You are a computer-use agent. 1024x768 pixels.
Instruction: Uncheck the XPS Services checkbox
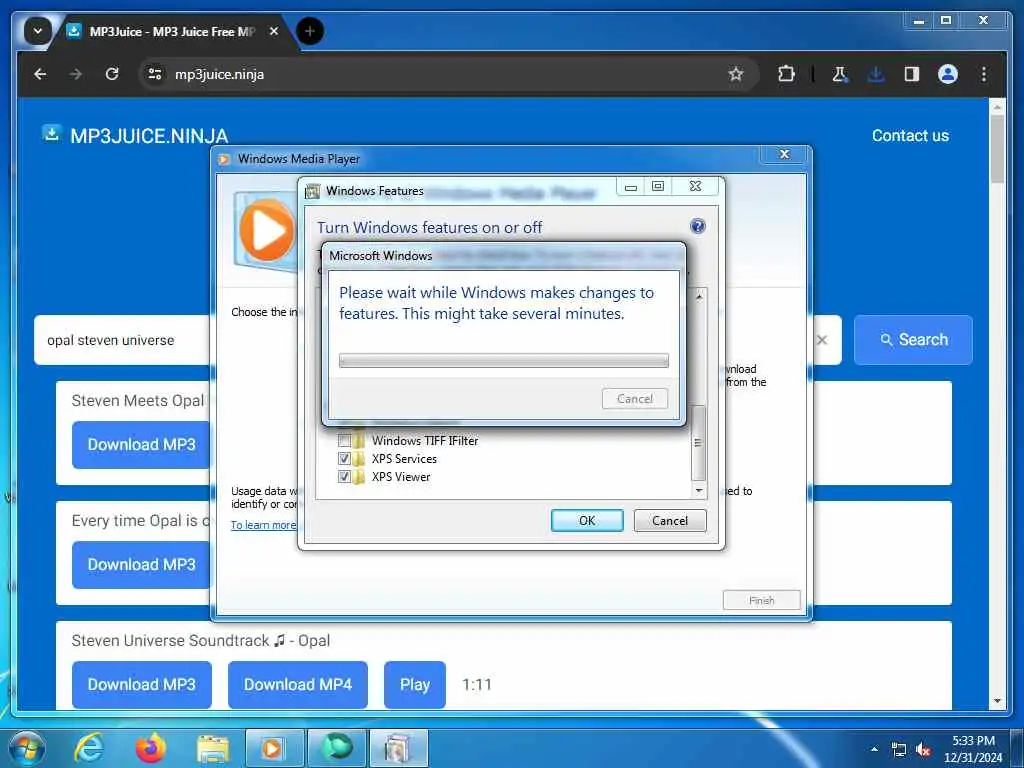tap(344, 458)
